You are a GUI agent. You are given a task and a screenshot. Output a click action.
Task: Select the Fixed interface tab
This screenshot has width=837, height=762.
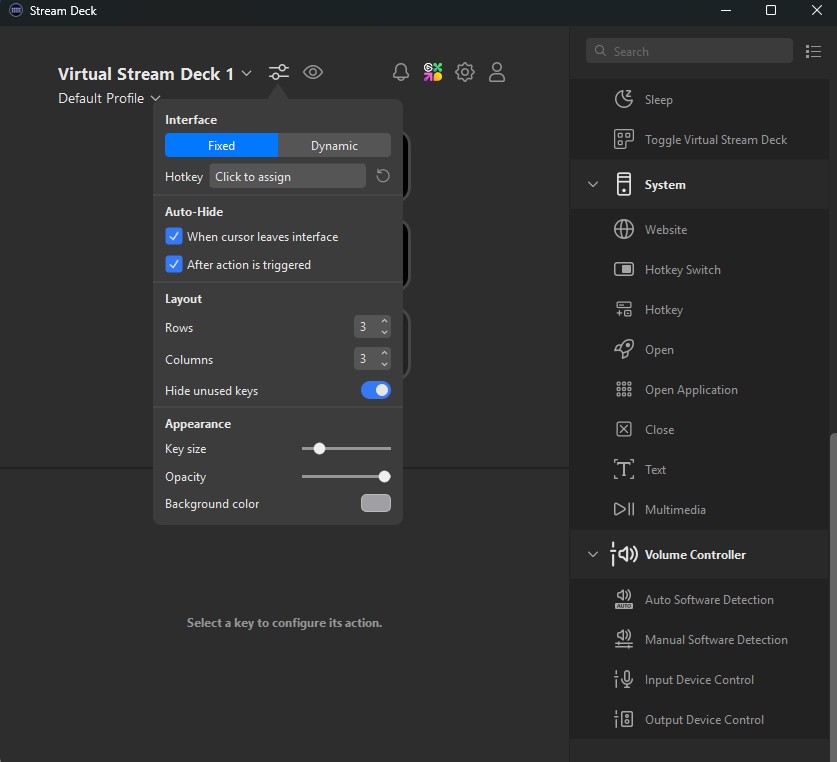(x=221, y=145)
